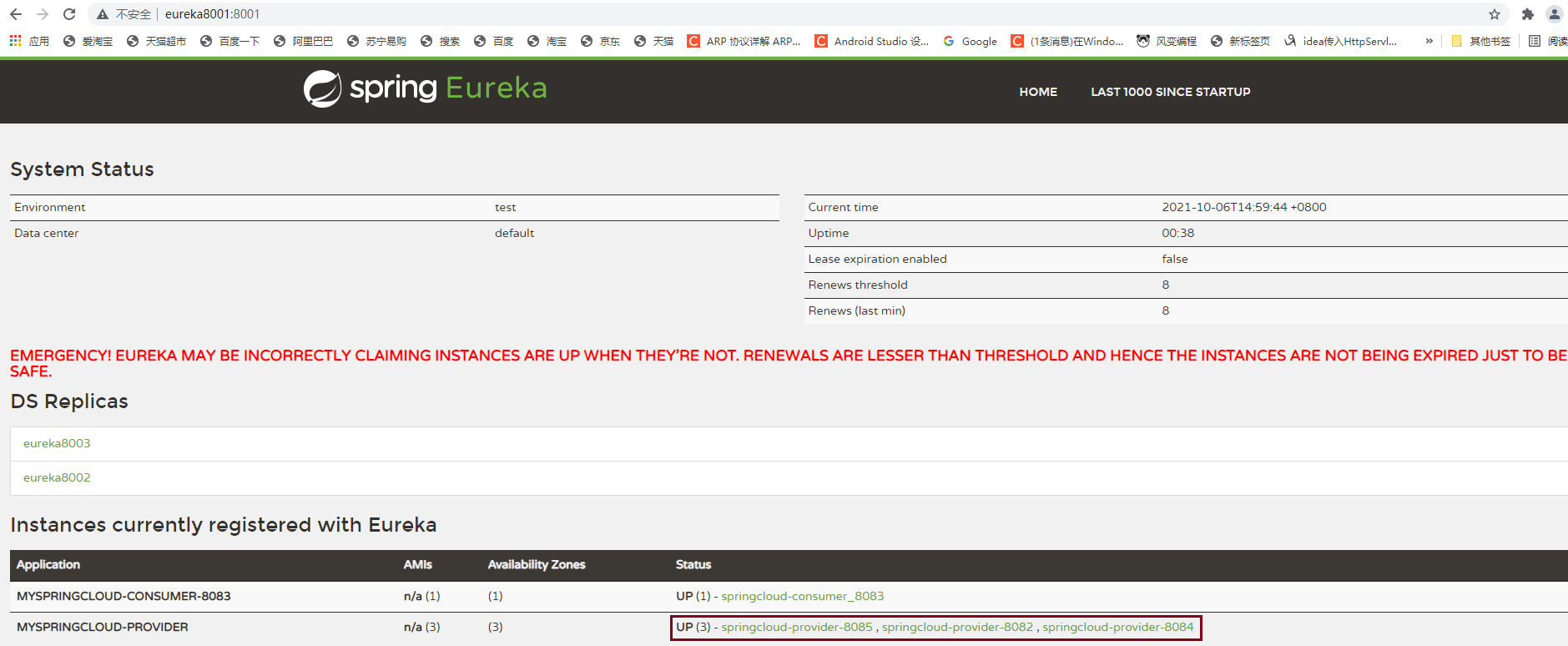Open the user profile avatar icon

point(1554,14)
